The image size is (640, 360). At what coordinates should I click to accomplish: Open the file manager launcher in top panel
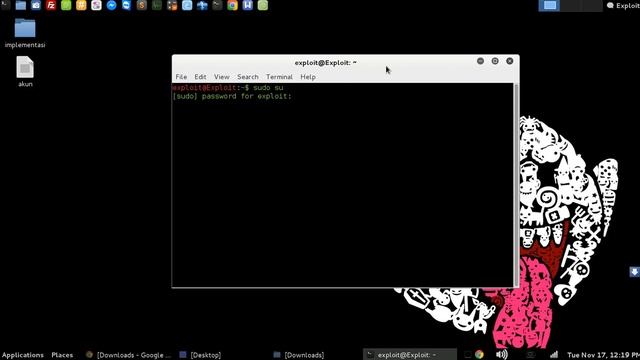point(21,5)
